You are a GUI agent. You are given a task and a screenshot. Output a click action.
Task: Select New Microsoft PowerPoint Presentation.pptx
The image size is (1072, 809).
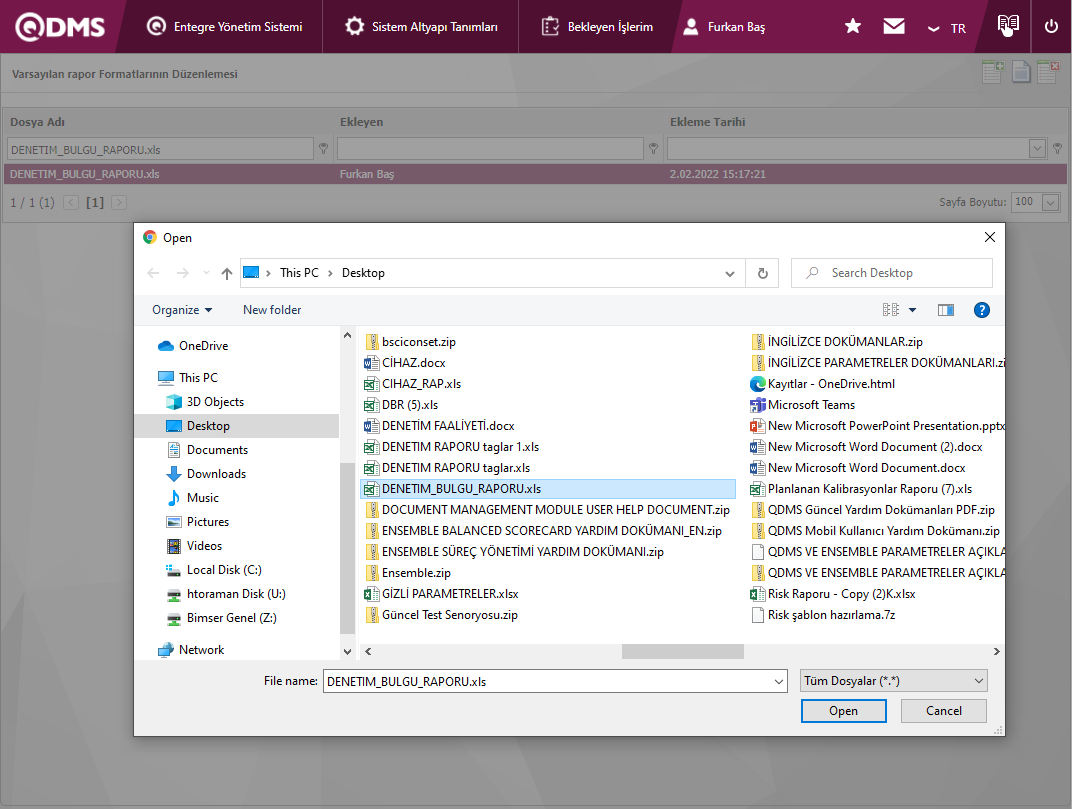[878, 425]
